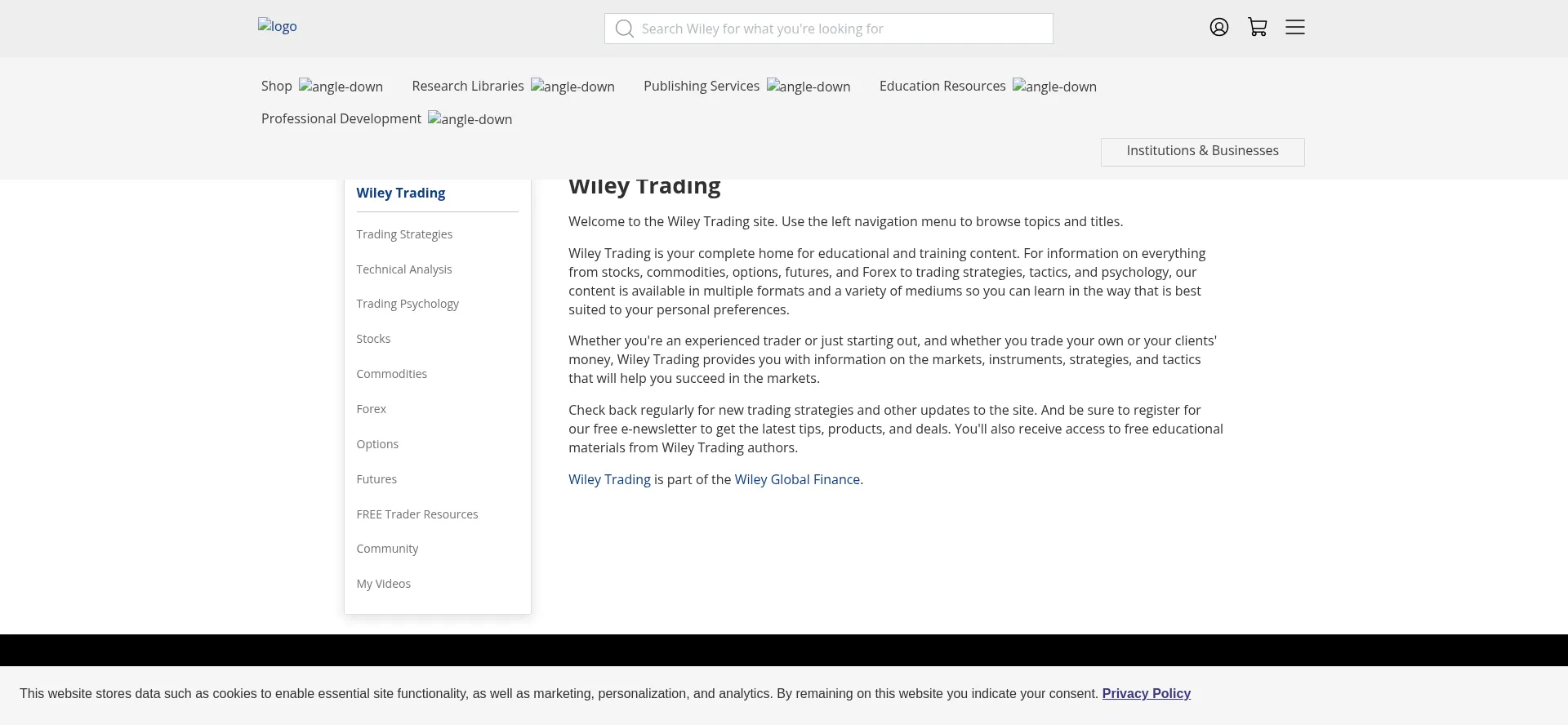This screenshot has height=725, width=1568.
Task: Expand Professional Development angle-down arrow
Action: [x=470, y=119]
